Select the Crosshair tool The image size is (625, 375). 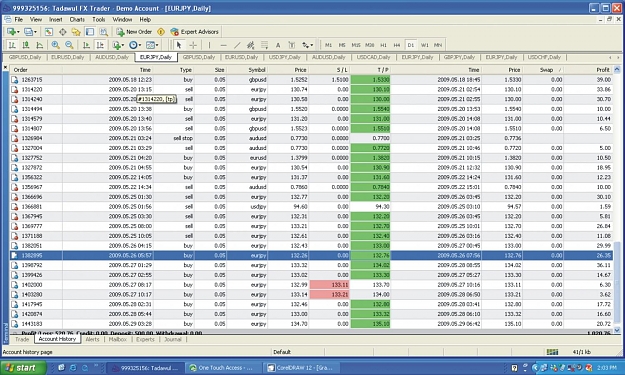point(193,45)
